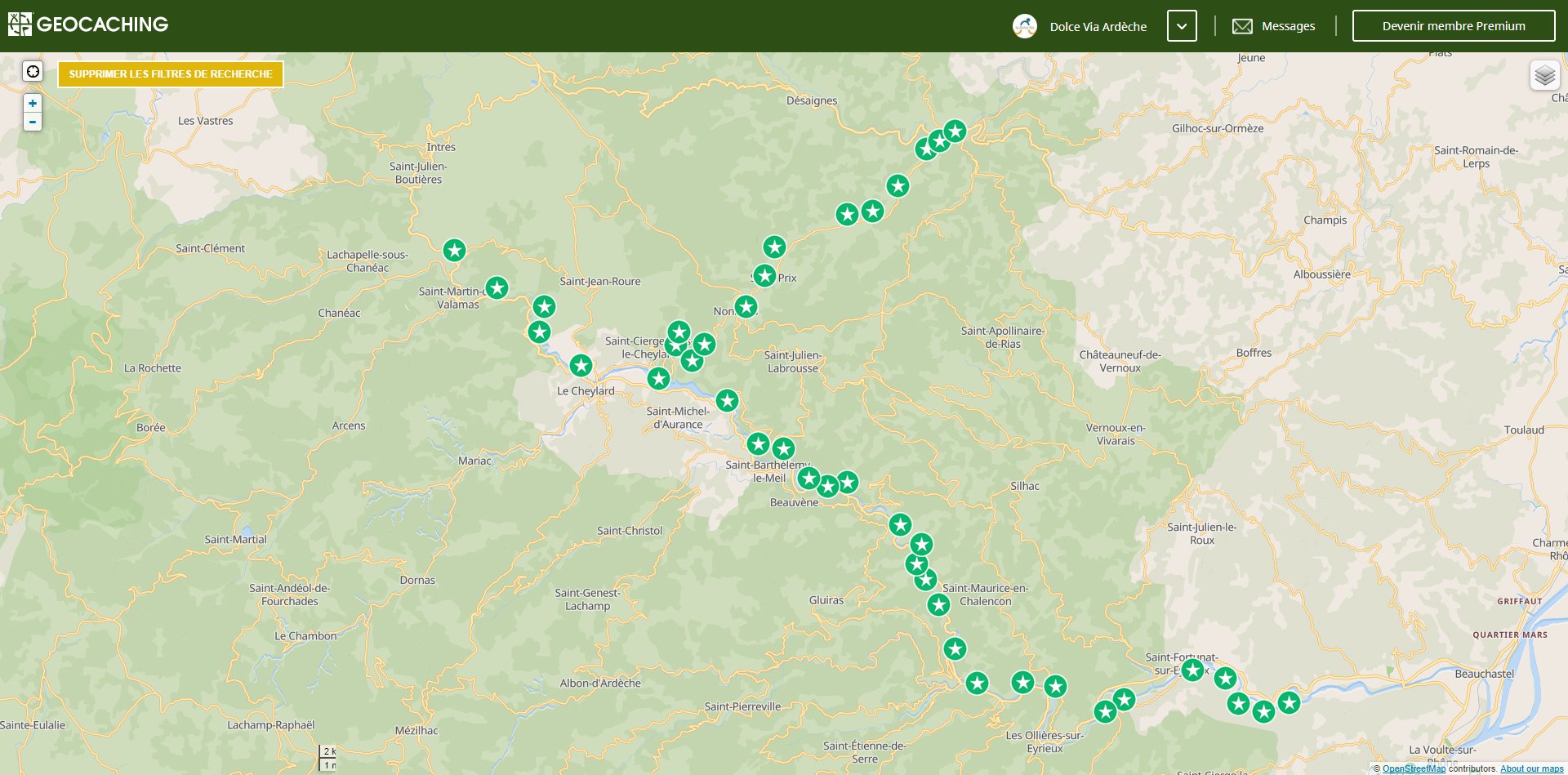
Task: Open the map layers selector
Action: coord(1544,76)
